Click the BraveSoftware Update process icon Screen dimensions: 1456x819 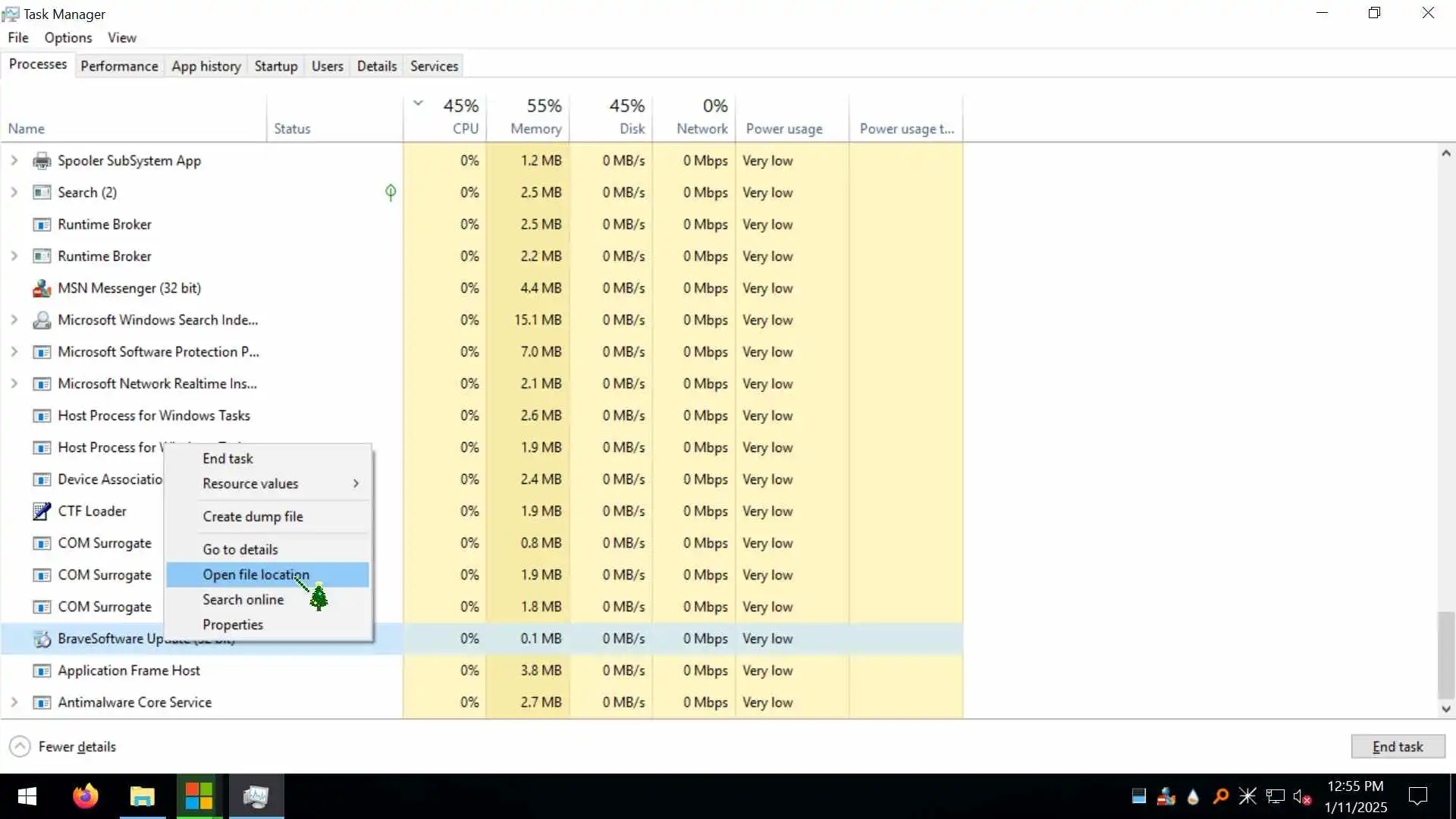42,639
